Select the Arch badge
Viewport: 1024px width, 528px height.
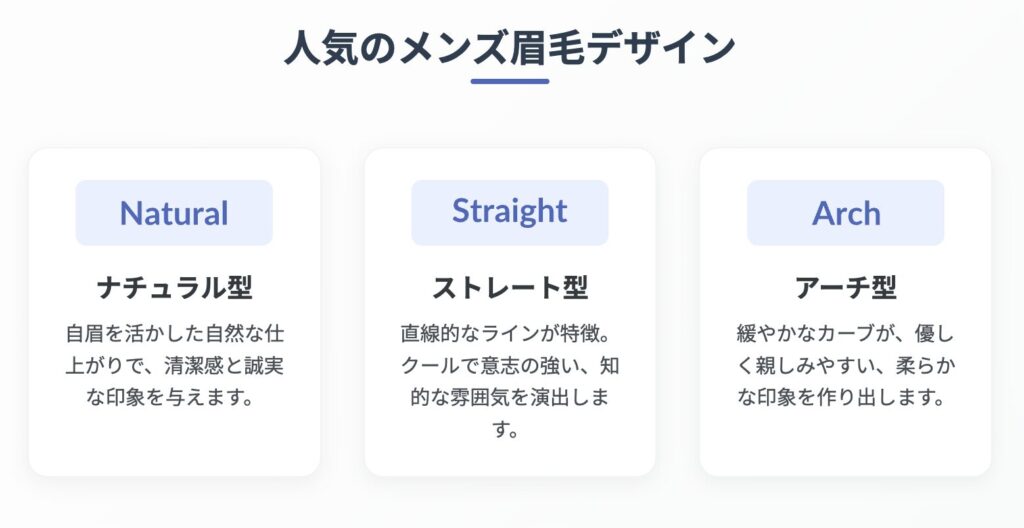tap(846, 213)
